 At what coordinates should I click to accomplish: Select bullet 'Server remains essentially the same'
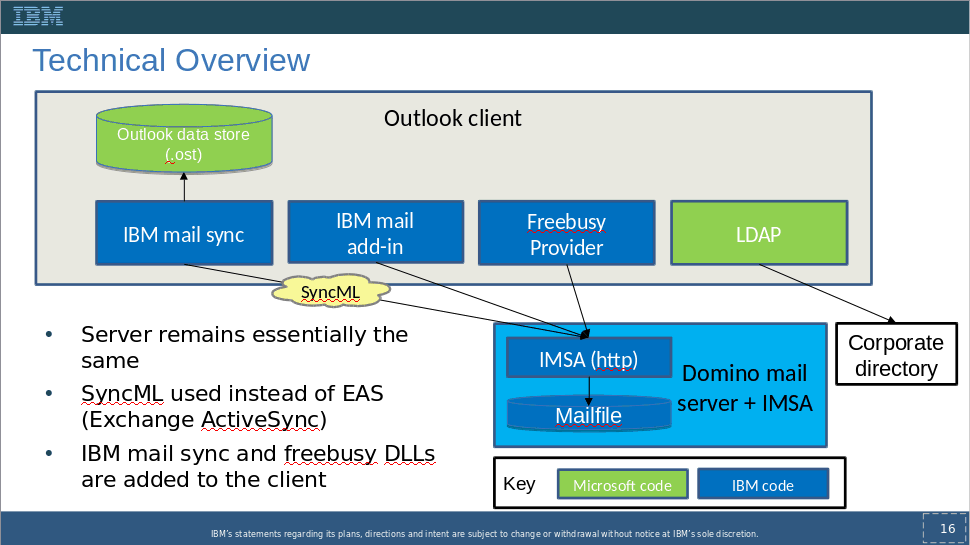(244, 347)
